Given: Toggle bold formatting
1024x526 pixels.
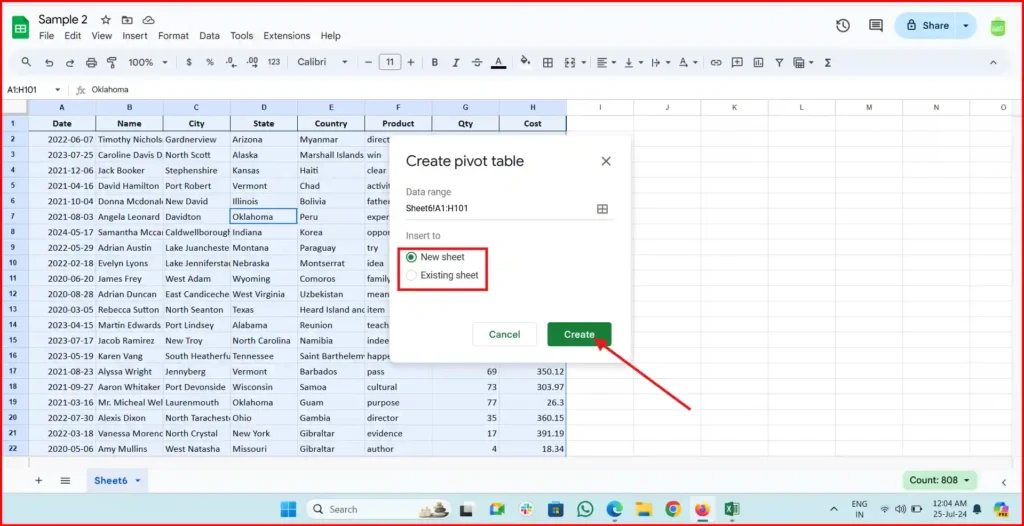Looking at the screenshot, I should (435, 63).
